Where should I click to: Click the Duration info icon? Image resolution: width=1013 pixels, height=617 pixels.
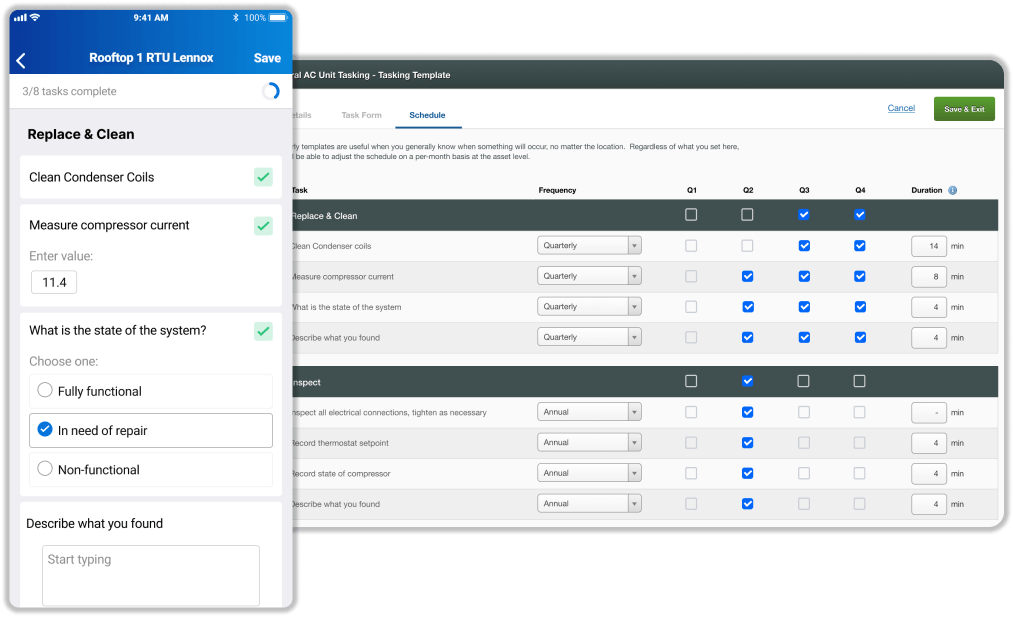tap(952, 190)
